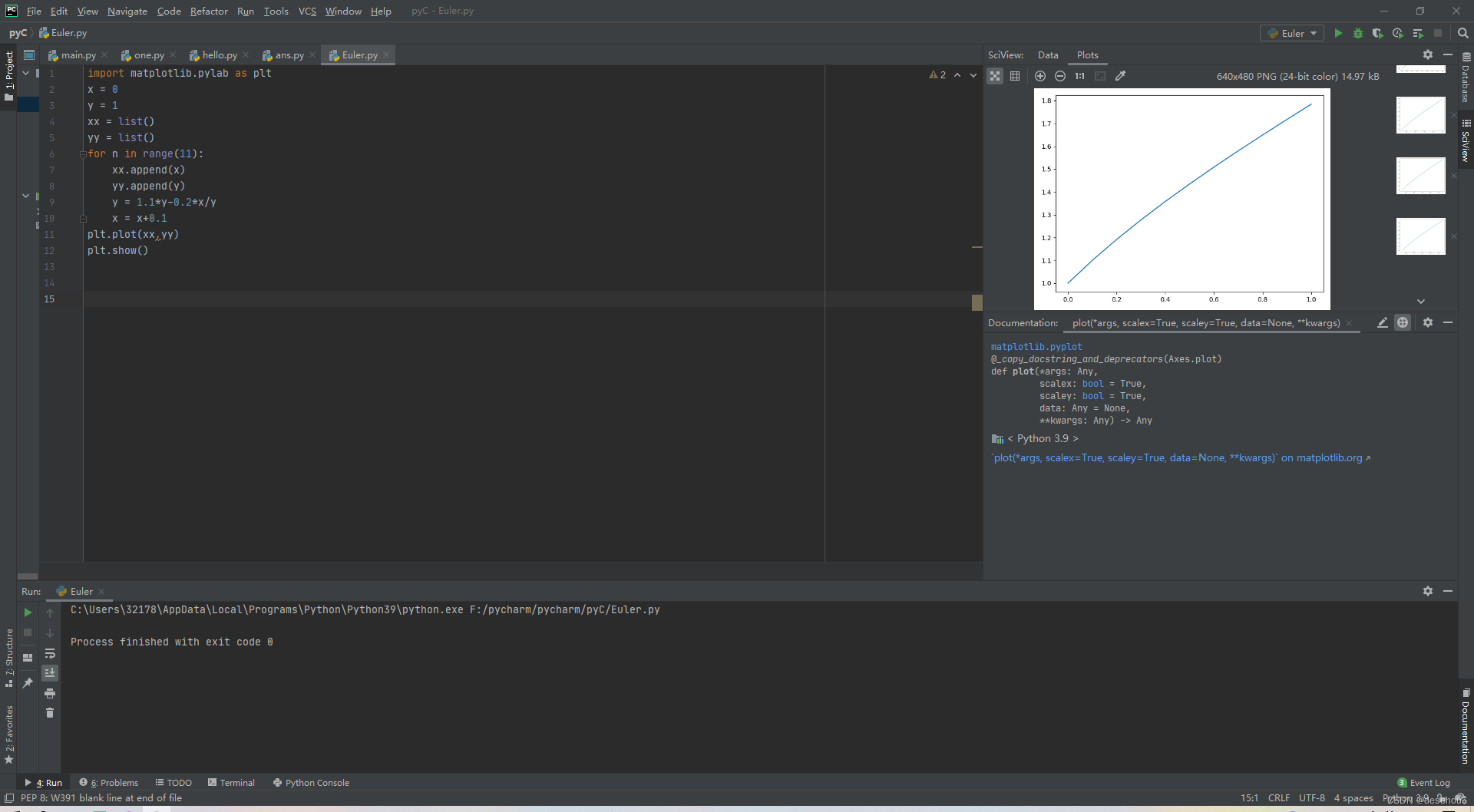Click the Concurrency diagram run icon
1474x812 pixels.
point(1418,33)
